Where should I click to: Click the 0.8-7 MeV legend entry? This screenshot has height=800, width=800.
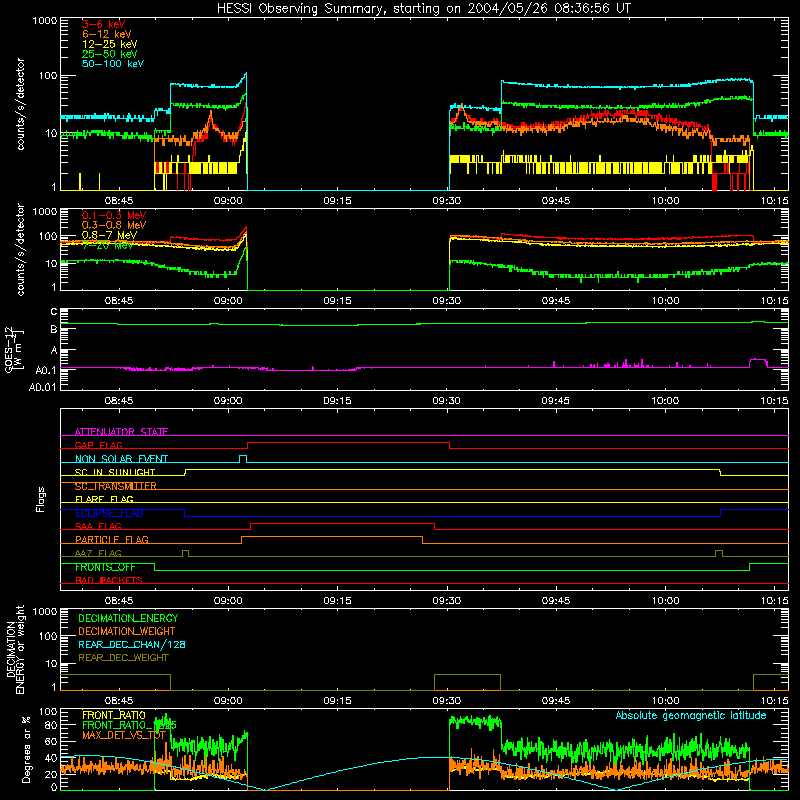point(109,235)
